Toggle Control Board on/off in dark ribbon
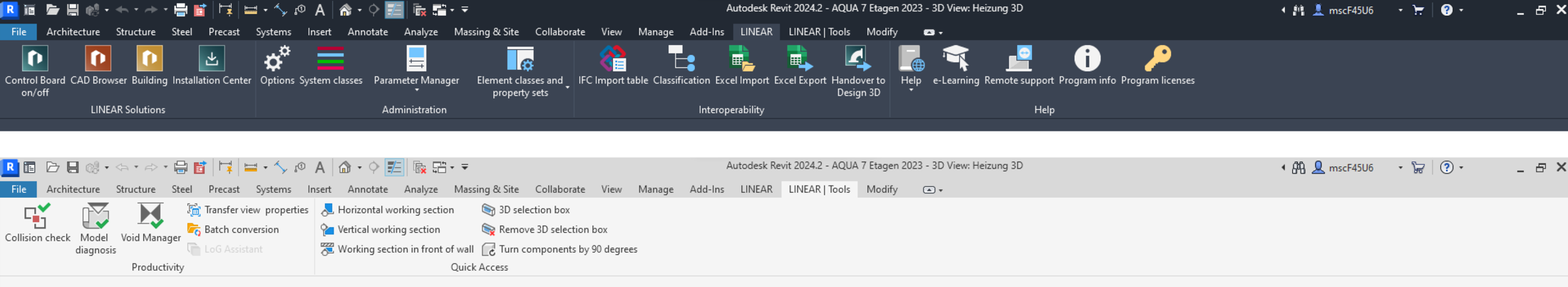Screen dimensions: 1568x287 [x=35, y=71]
